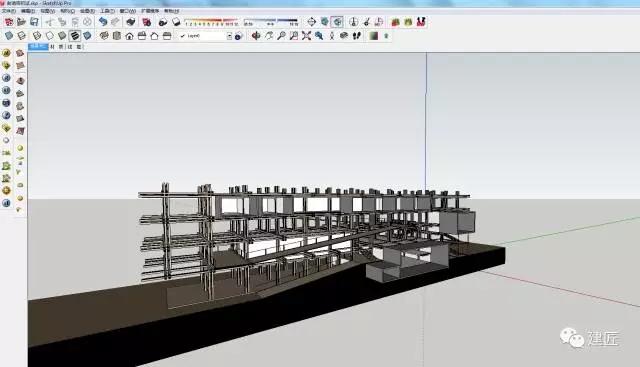Select the Position Camera person icon
Viewport: 640px width, 367px height.
click(x=332, y=36)
